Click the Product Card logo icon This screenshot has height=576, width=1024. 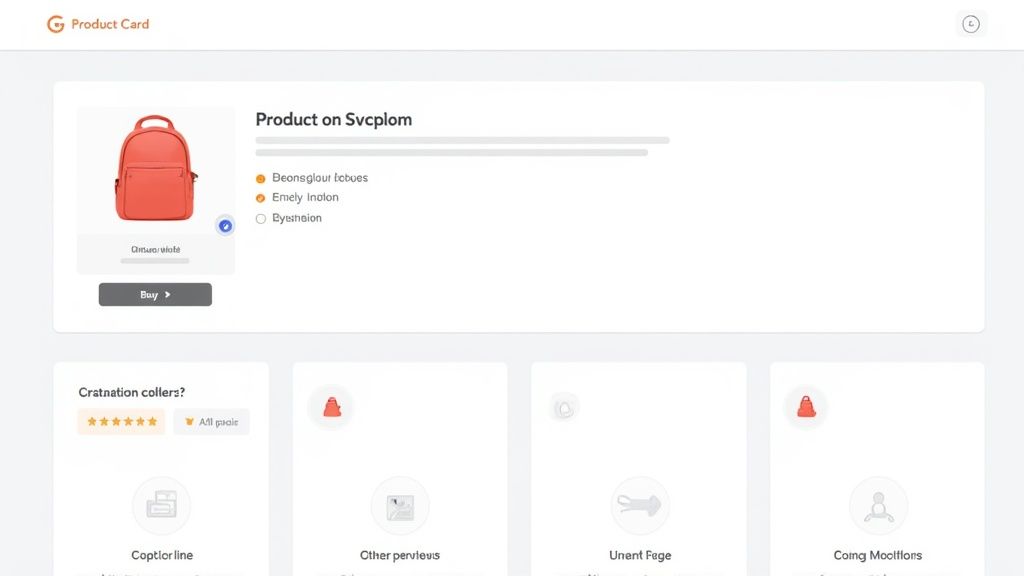[57, 23]
